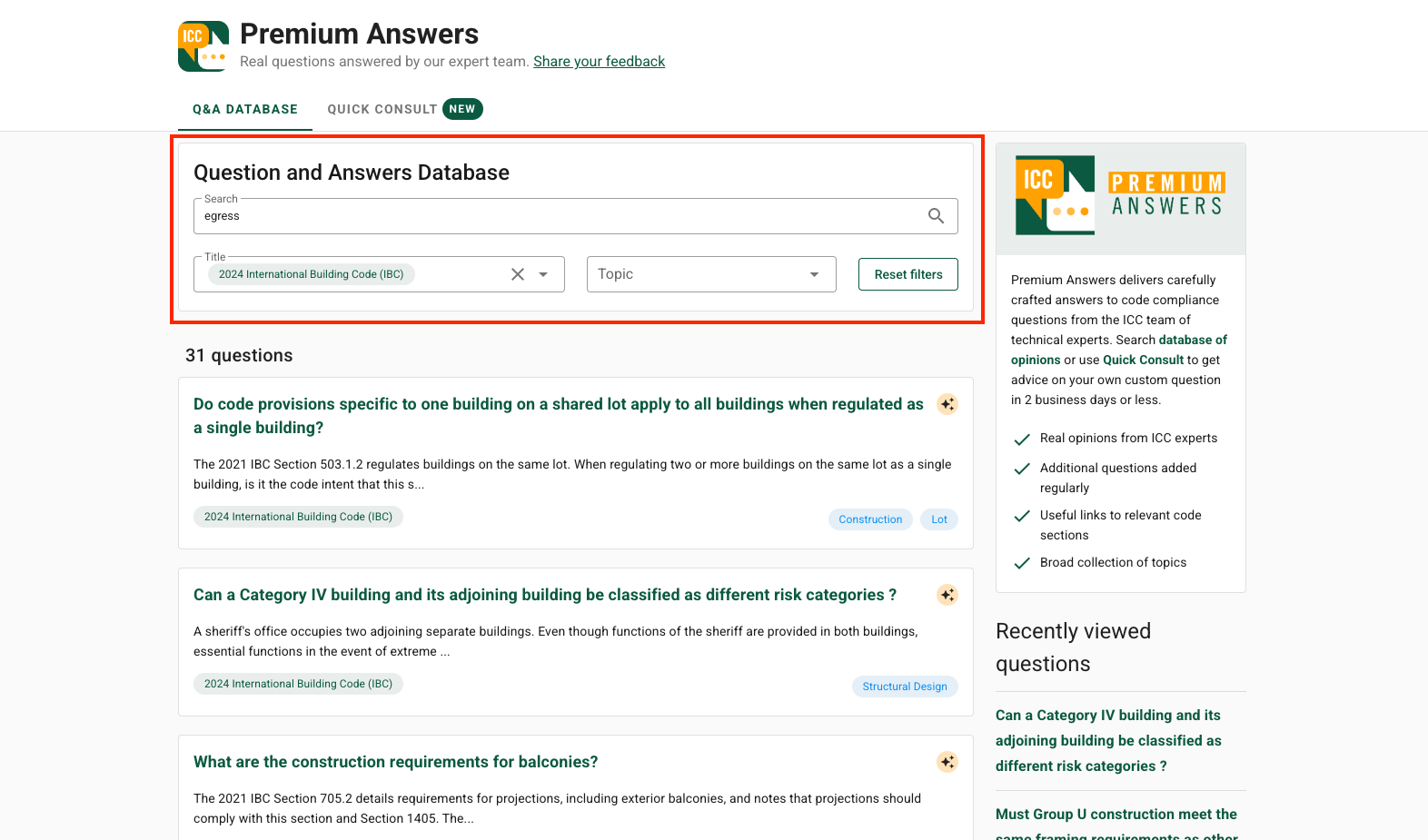Click the NEW badge beside Quick Consult
1428x840 pixels.
[x=462, y=109]
